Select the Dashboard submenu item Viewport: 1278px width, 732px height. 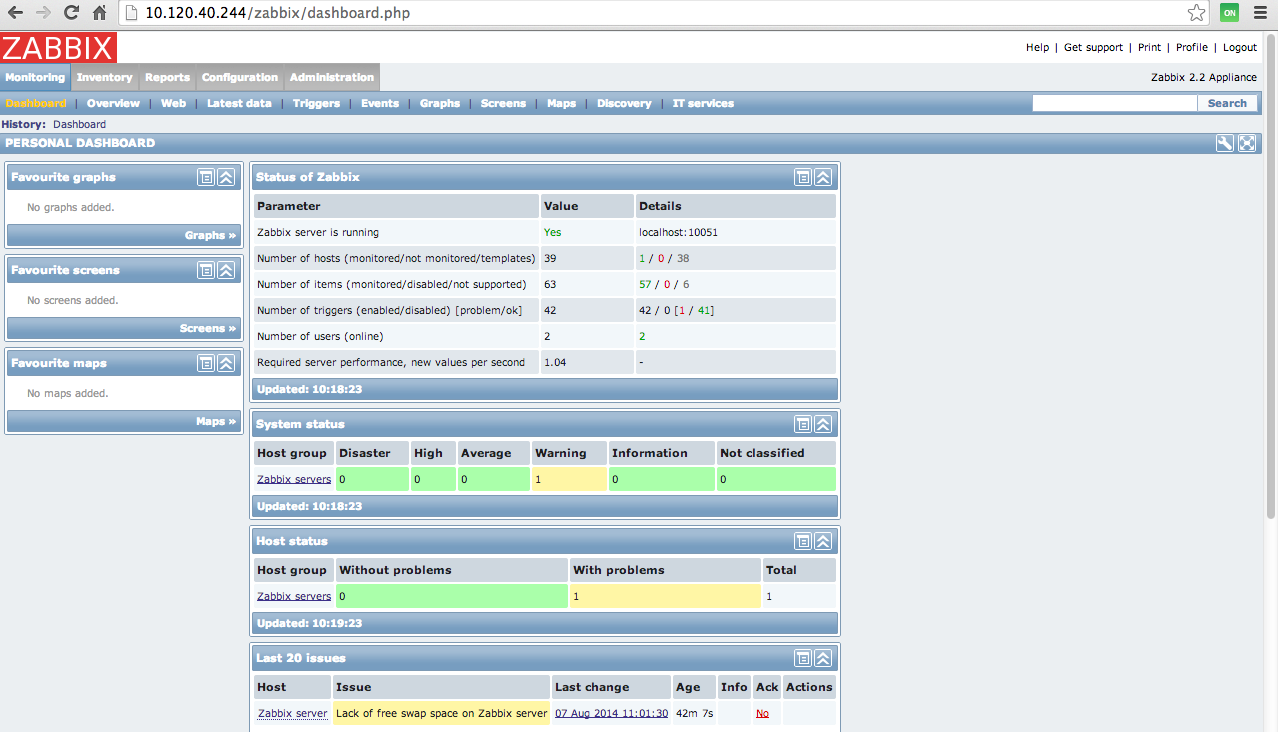tap(36, 103)
